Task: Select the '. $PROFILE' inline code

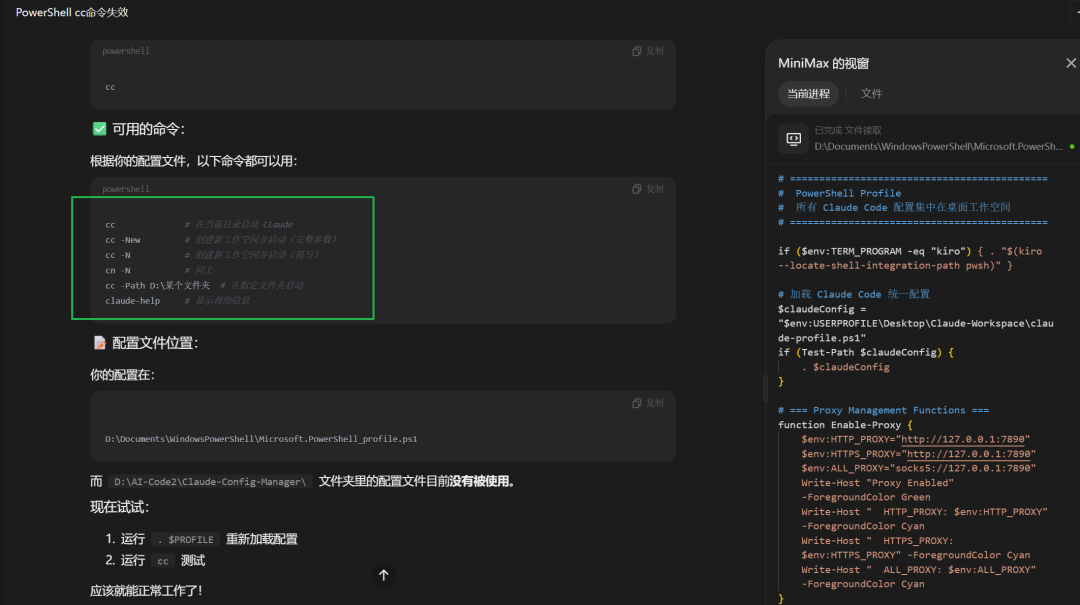Action: click(185, 540)
